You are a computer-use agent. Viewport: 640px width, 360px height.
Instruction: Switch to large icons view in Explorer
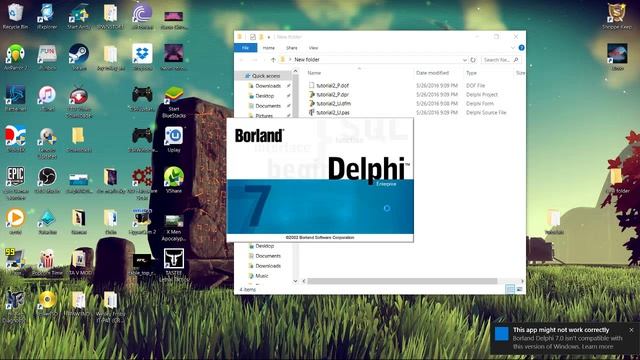(519, 289)
